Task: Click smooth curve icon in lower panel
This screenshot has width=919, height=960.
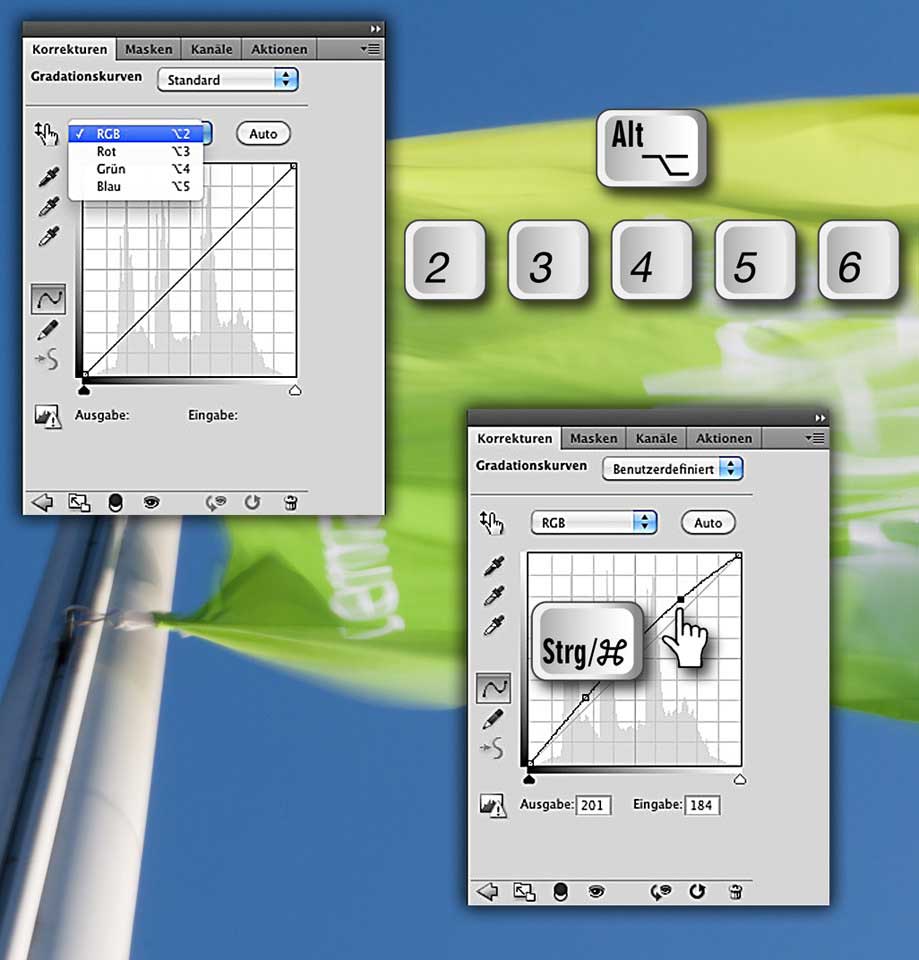Action: pyautogui.click(x=492, y=748)
